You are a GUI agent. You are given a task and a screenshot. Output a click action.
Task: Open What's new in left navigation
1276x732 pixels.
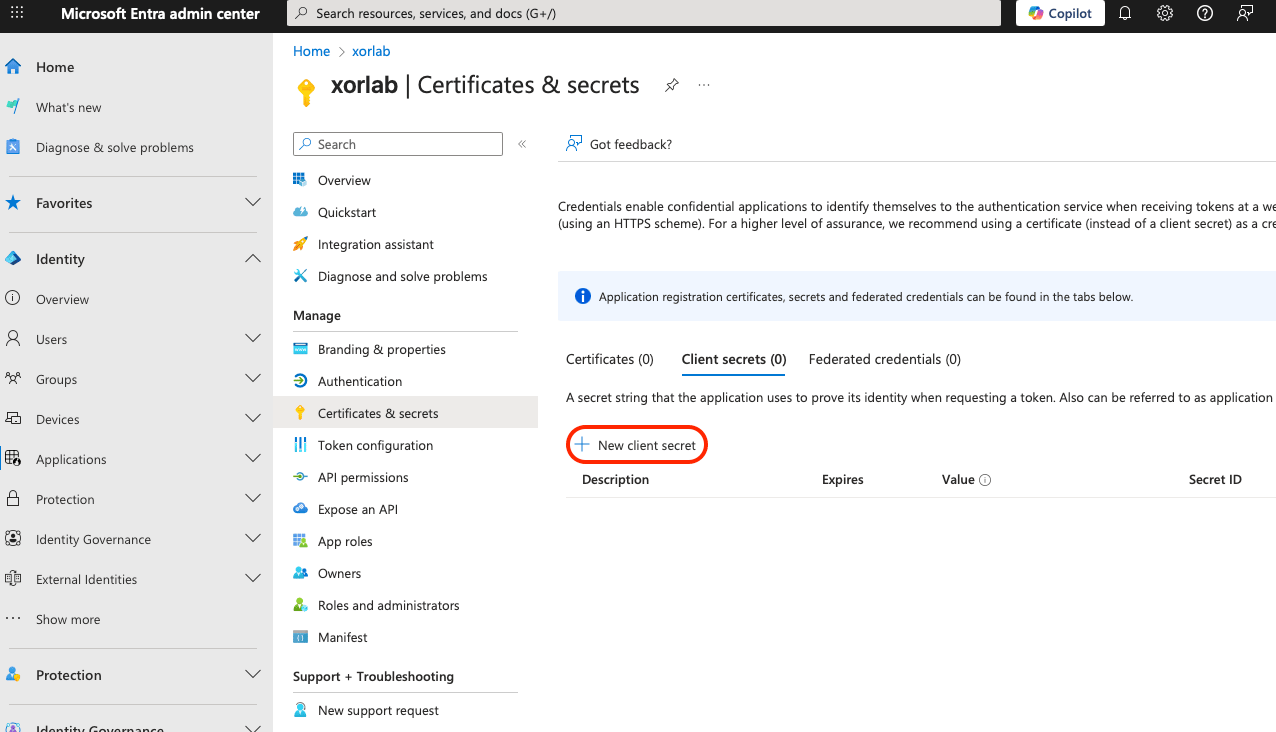point(68,107)
